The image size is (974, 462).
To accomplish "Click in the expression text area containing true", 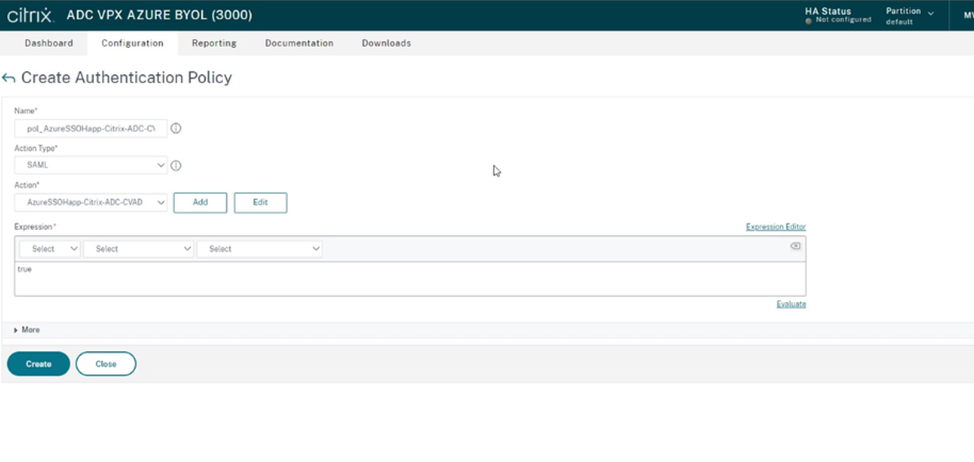I will [x=410, y=278].
